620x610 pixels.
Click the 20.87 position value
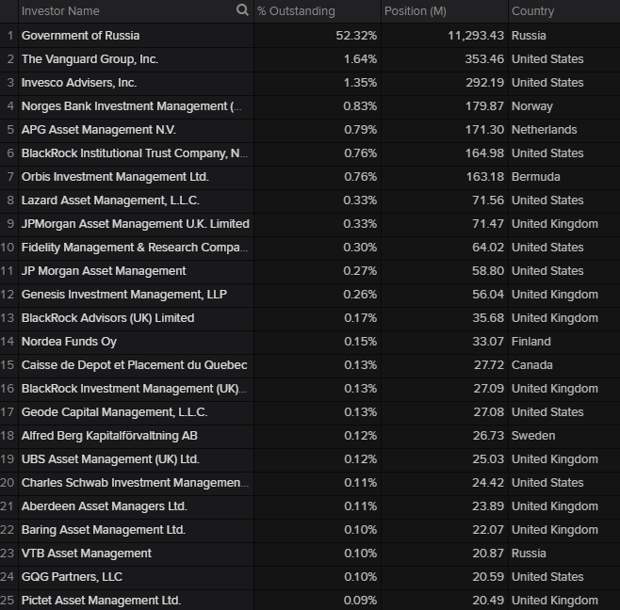pyautogui.click(x=488, y=553)
